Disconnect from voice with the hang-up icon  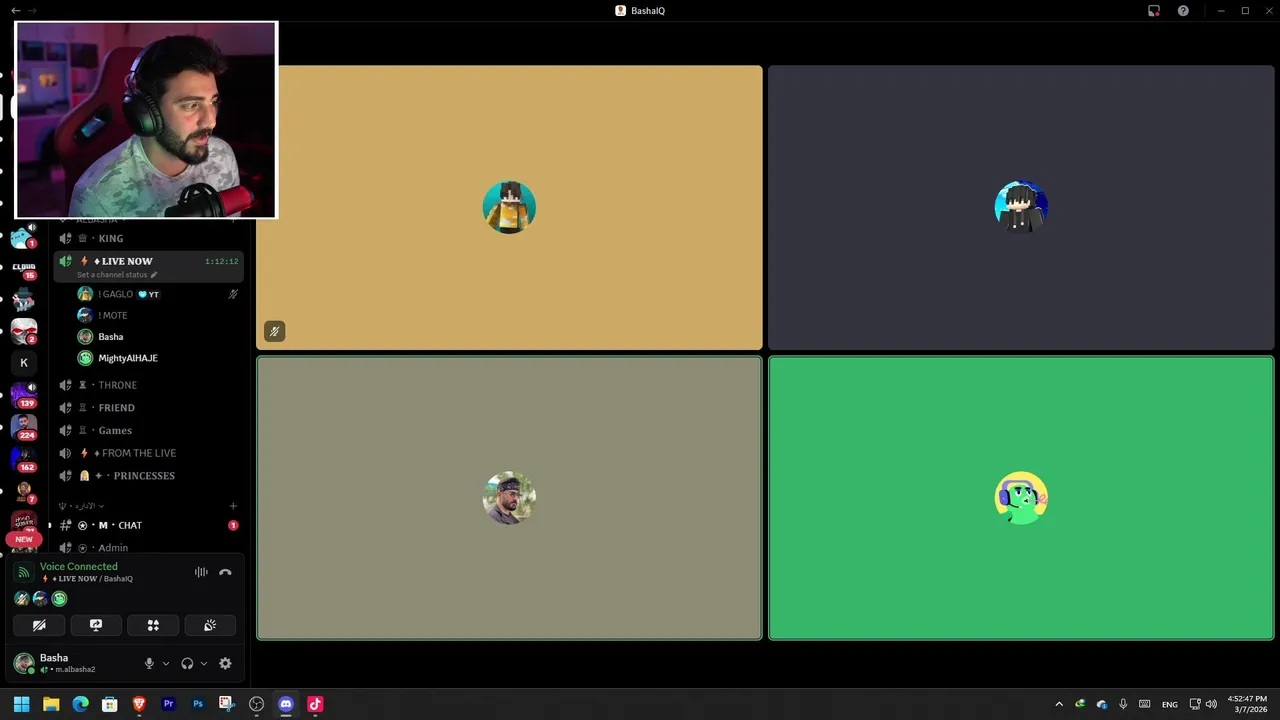coord(225,572)
